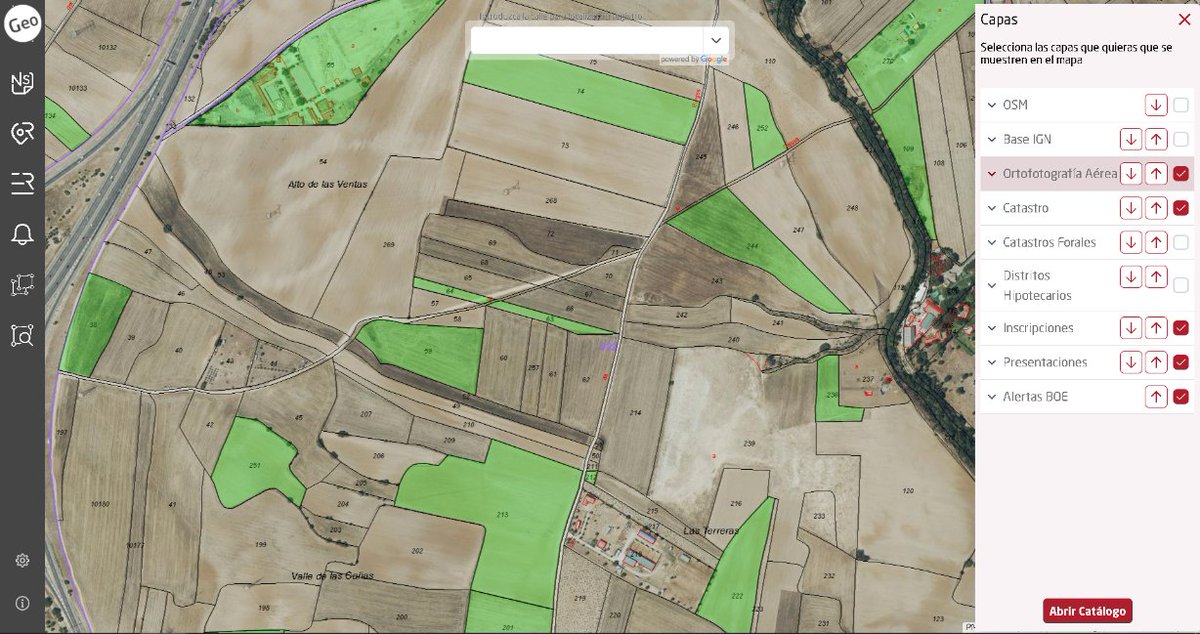Click the 'Alto de las Ventas' map label
This screenshot has width=1200, height=634.
[x=327, y=184]
